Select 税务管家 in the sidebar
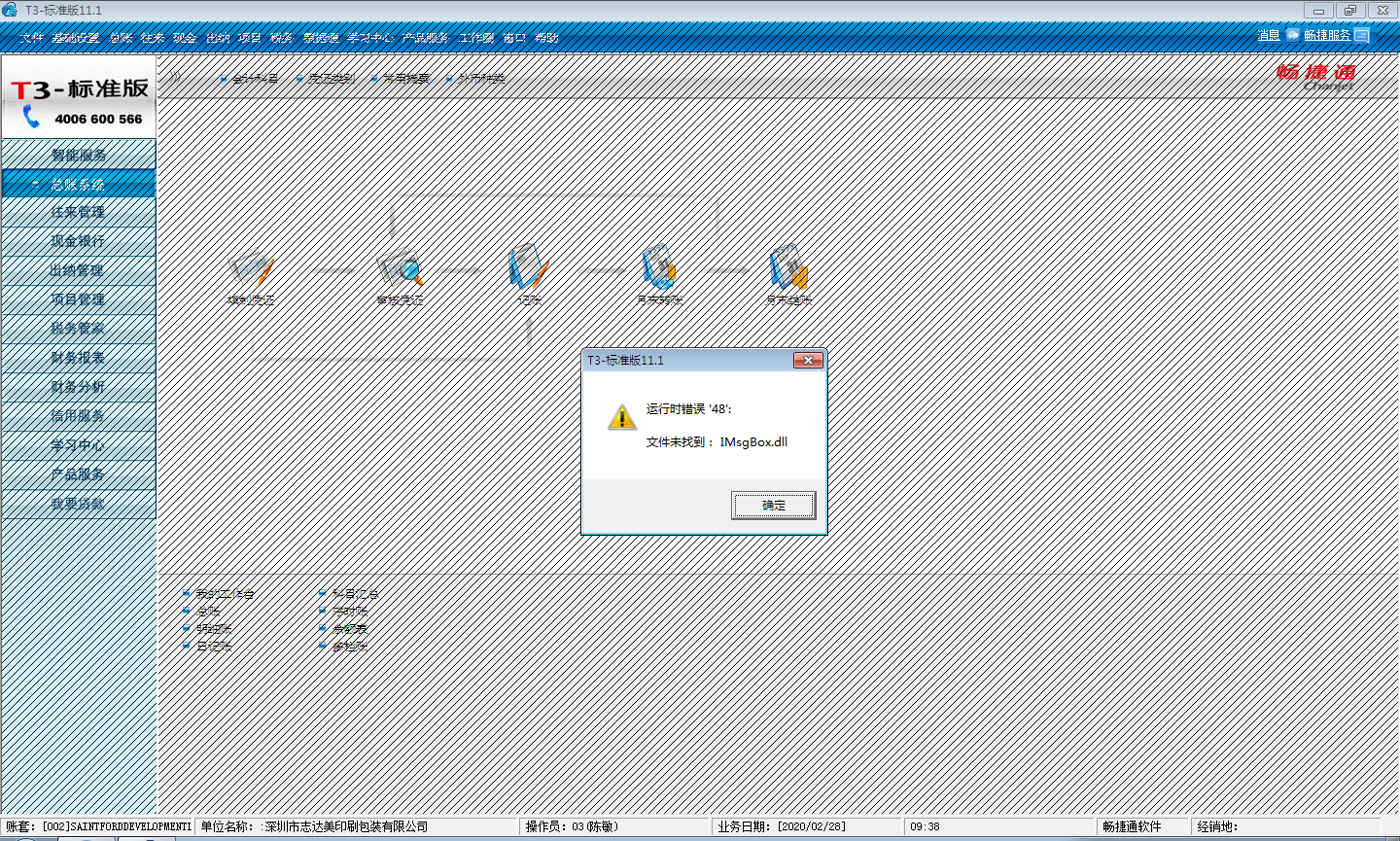The image size is (1400, 841). click(x=79, y=329)
